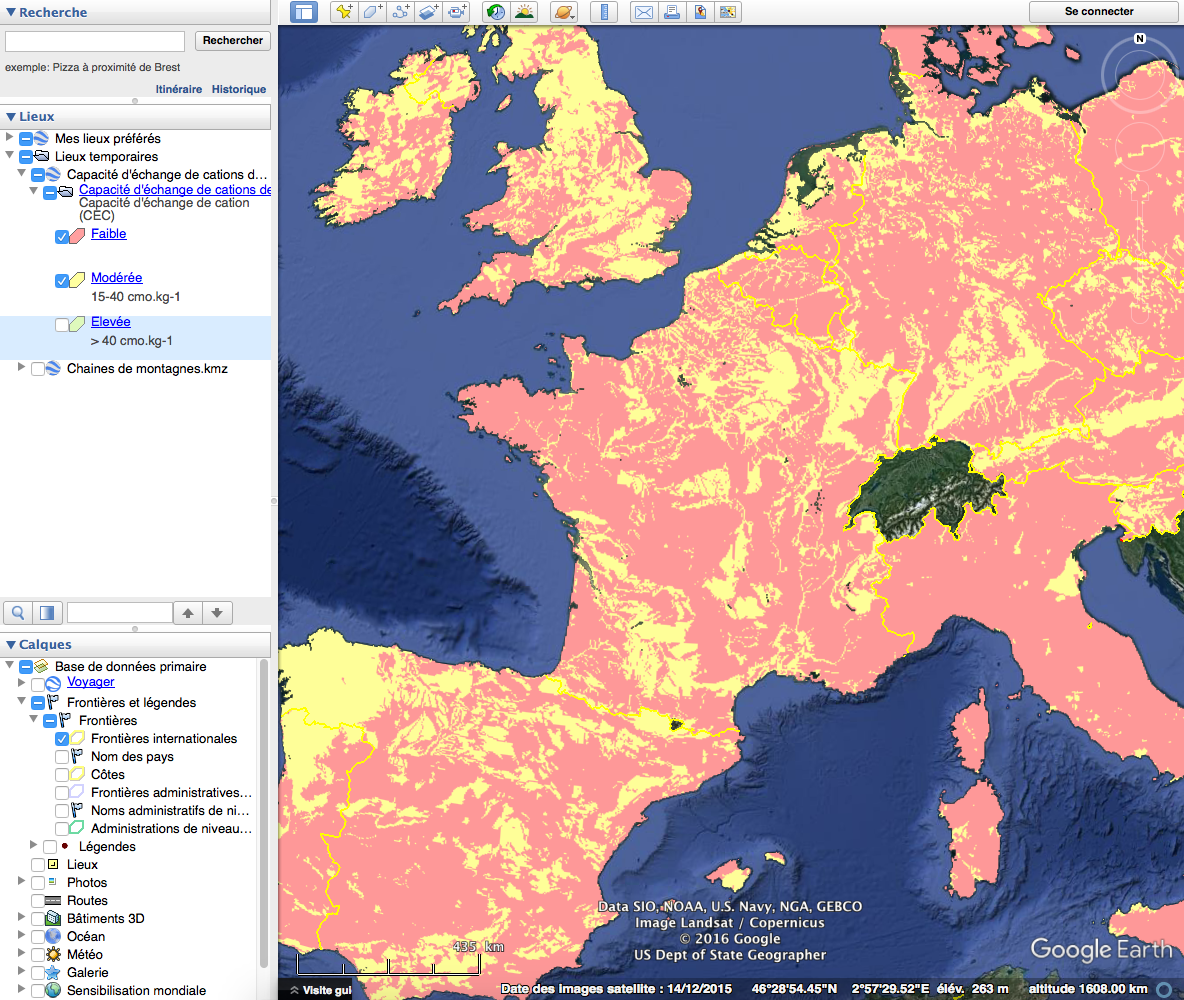Expand the Océan layer tree
The width and height of the screenshot is (1184, 1000).
21,935
